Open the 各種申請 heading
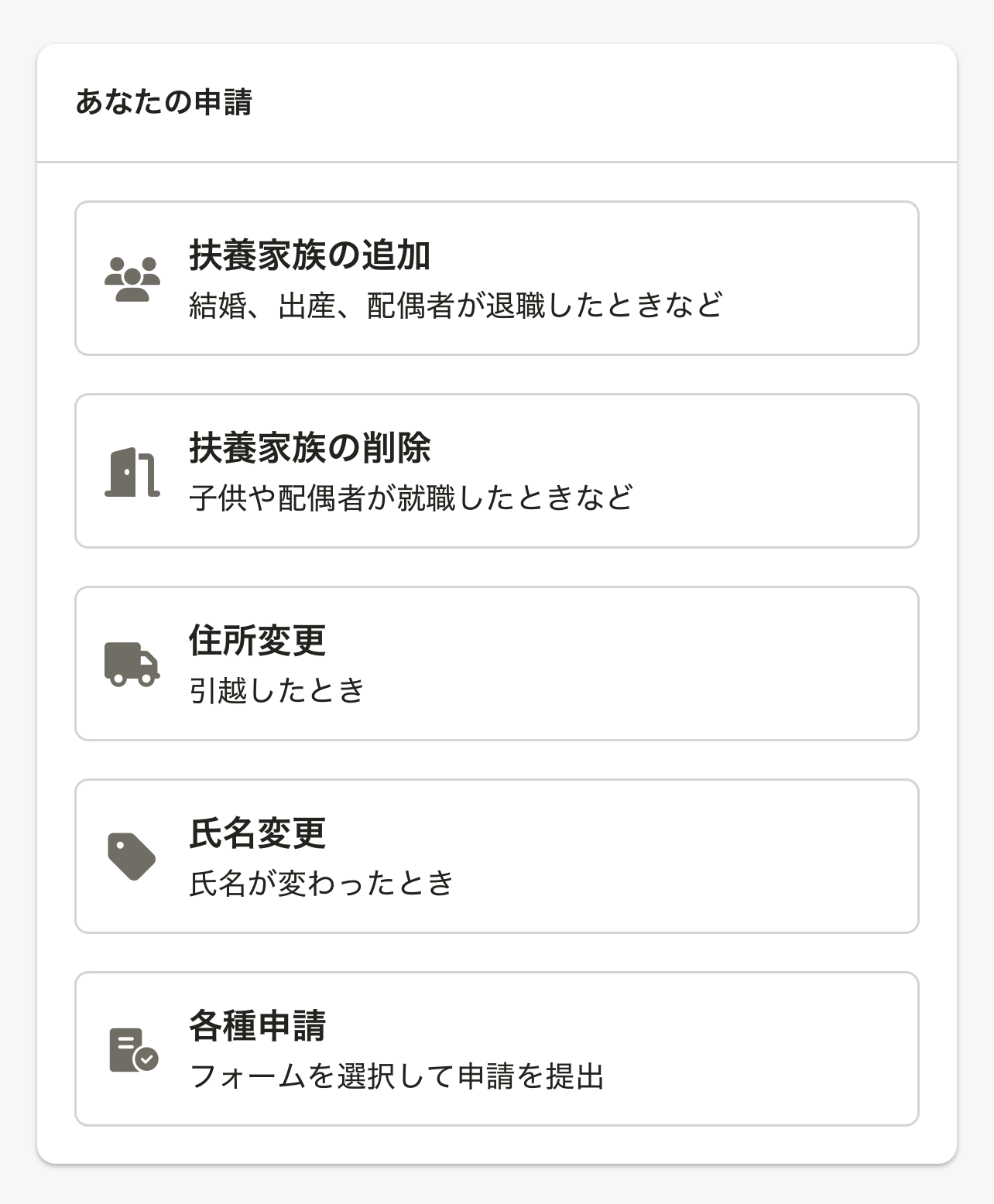 (x=257, y=1026)
